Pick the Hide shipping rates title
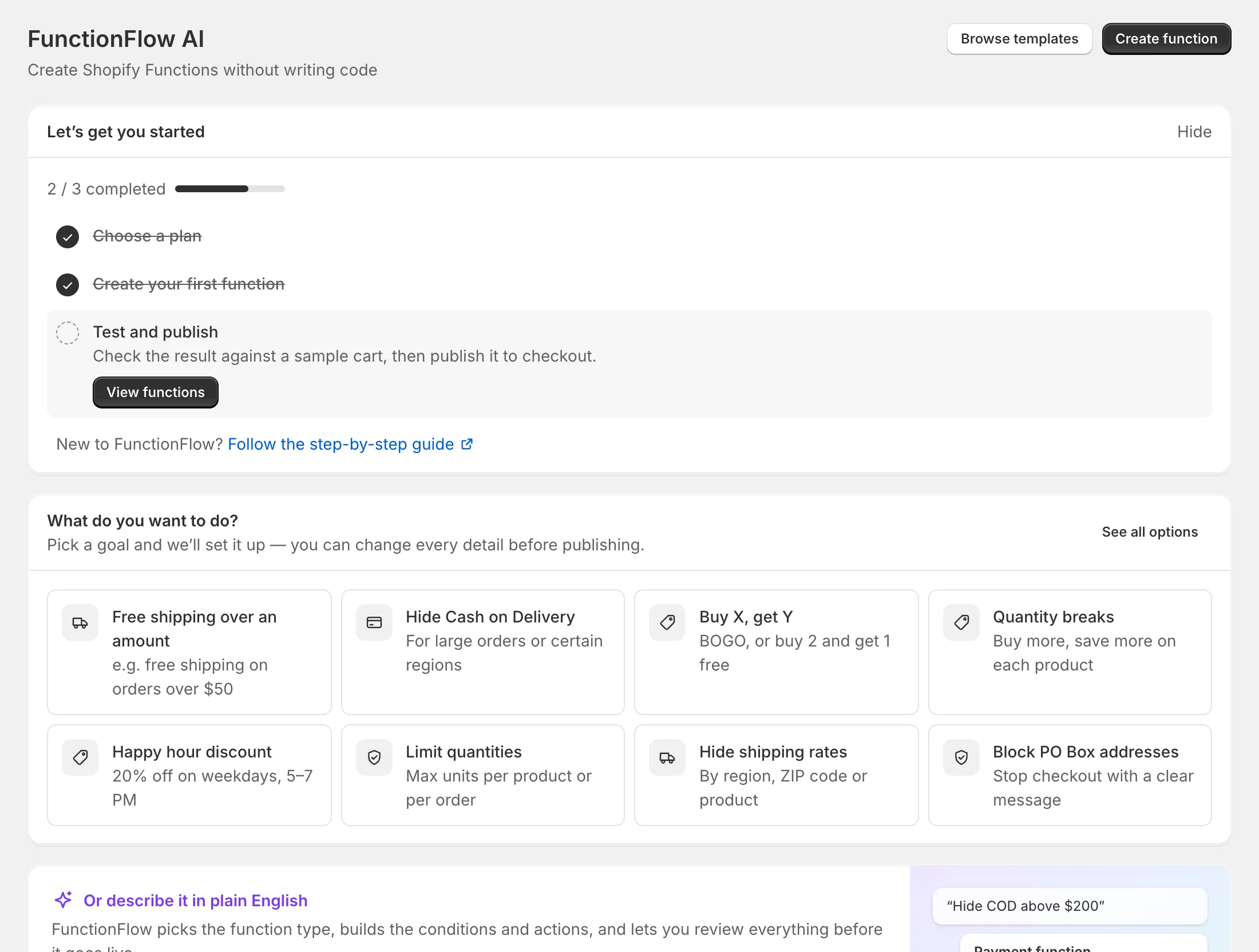This screenshot has height=952, width=1259. coord(773,752)
